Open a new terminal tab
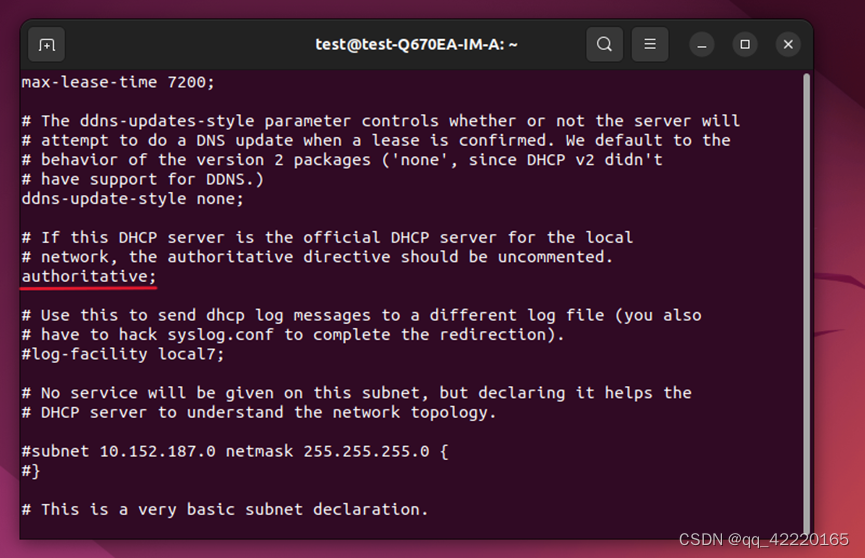 (x=46, y=45)
